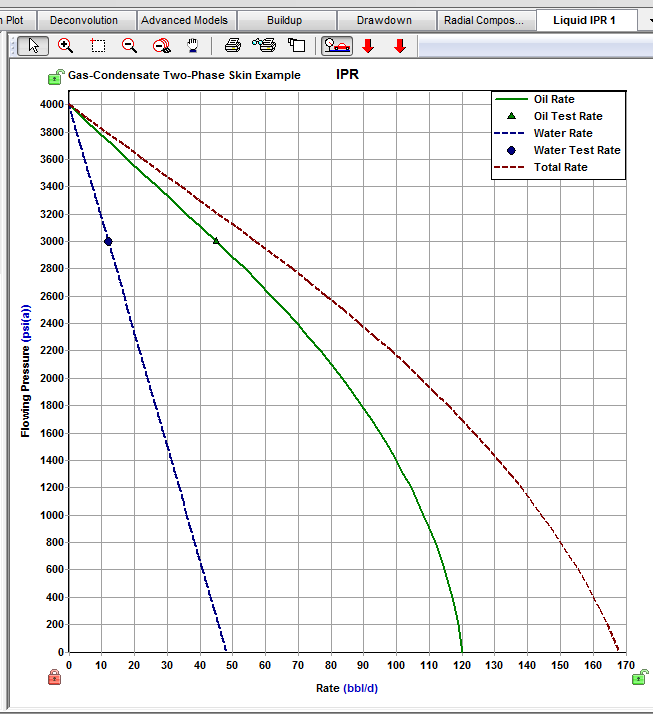Choose the rectangle zoom selection tool
653x715 pixels.
coord(98,45)
